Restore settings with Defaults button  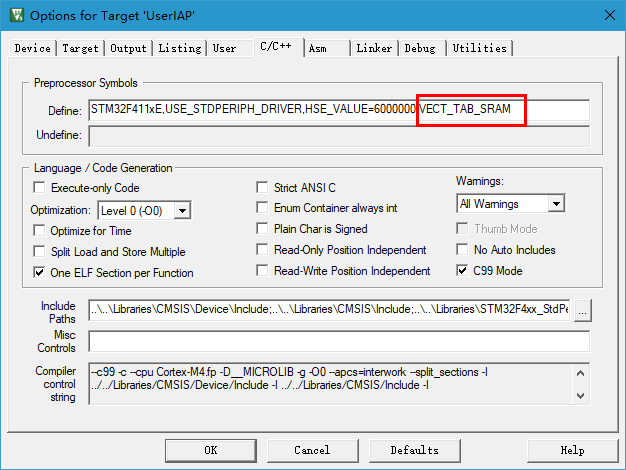(x=414, y=450)
